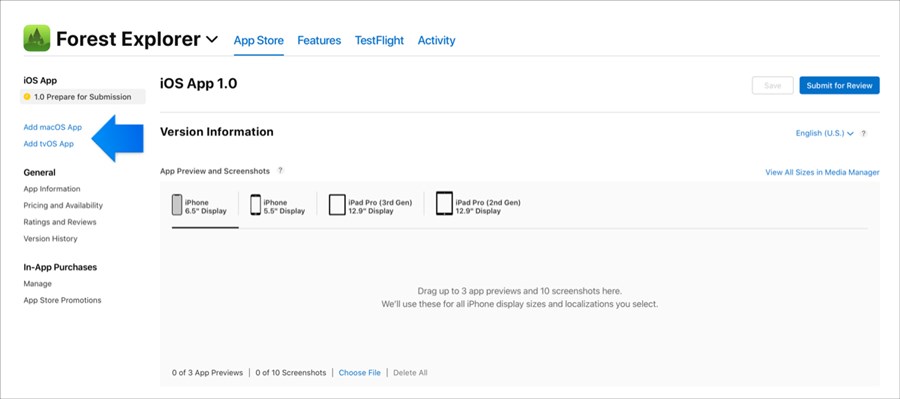The image size is (900, 399).
Task: Click the Choose File link
Action: pos(359,373)
